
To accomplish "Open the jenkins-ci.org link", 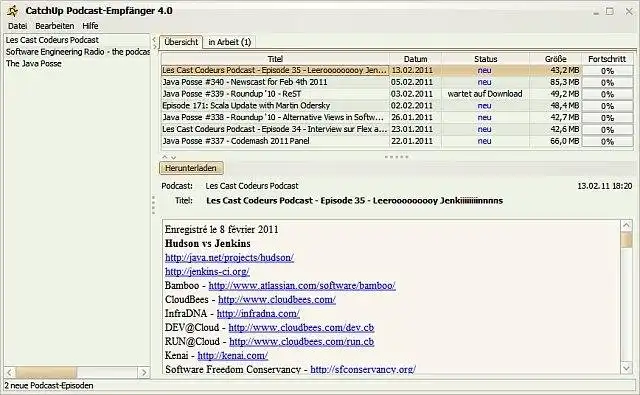I will click(207, 271).
